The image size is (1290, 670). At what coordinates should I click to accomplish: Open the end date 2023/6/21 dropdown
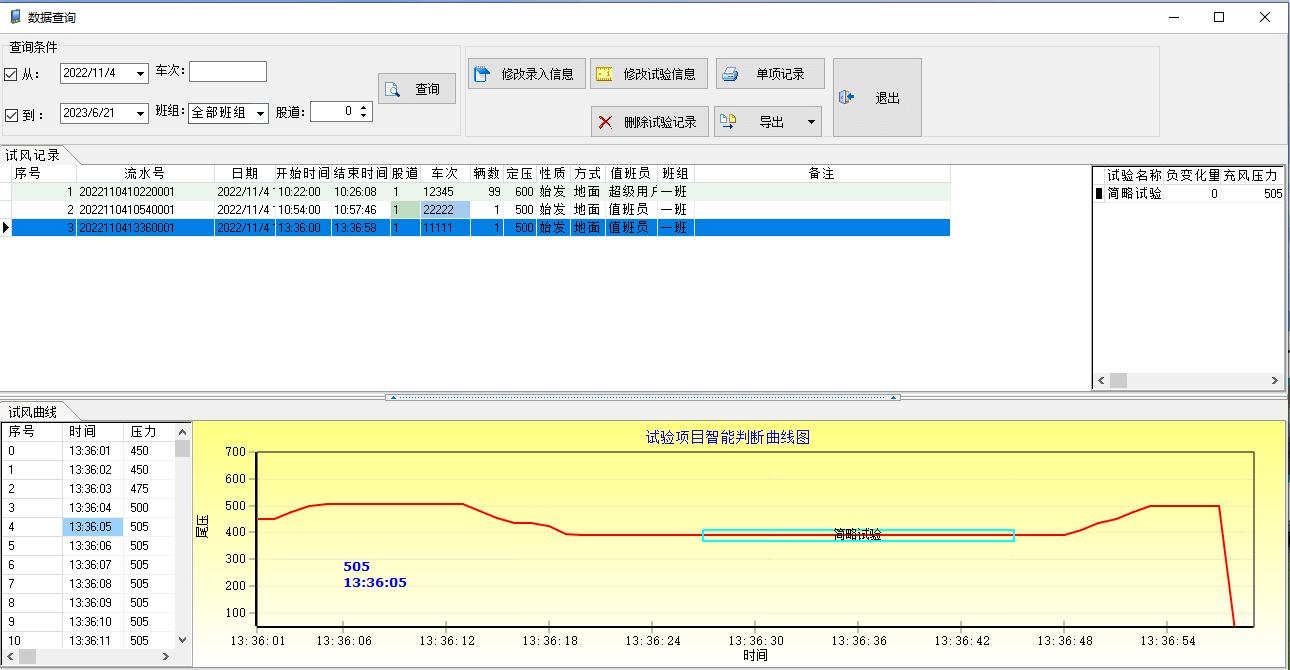click(140, 113)
